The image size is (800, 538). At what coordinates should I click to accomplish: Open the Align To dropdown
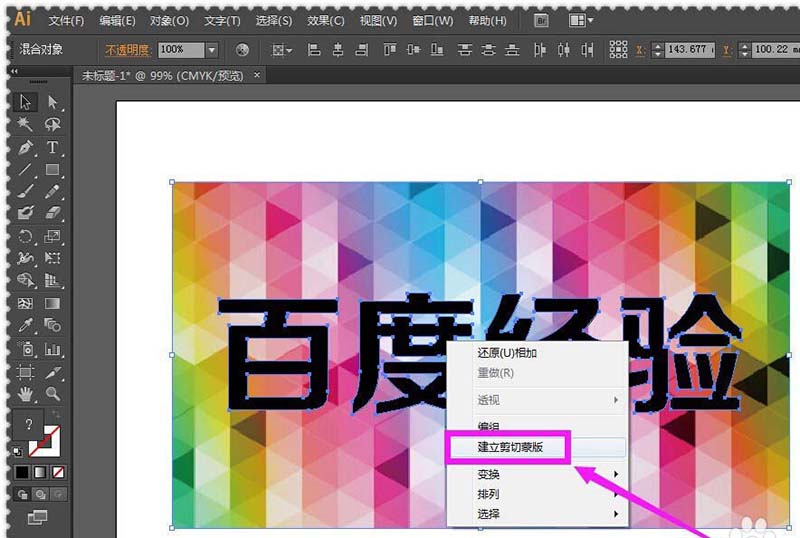282,50
